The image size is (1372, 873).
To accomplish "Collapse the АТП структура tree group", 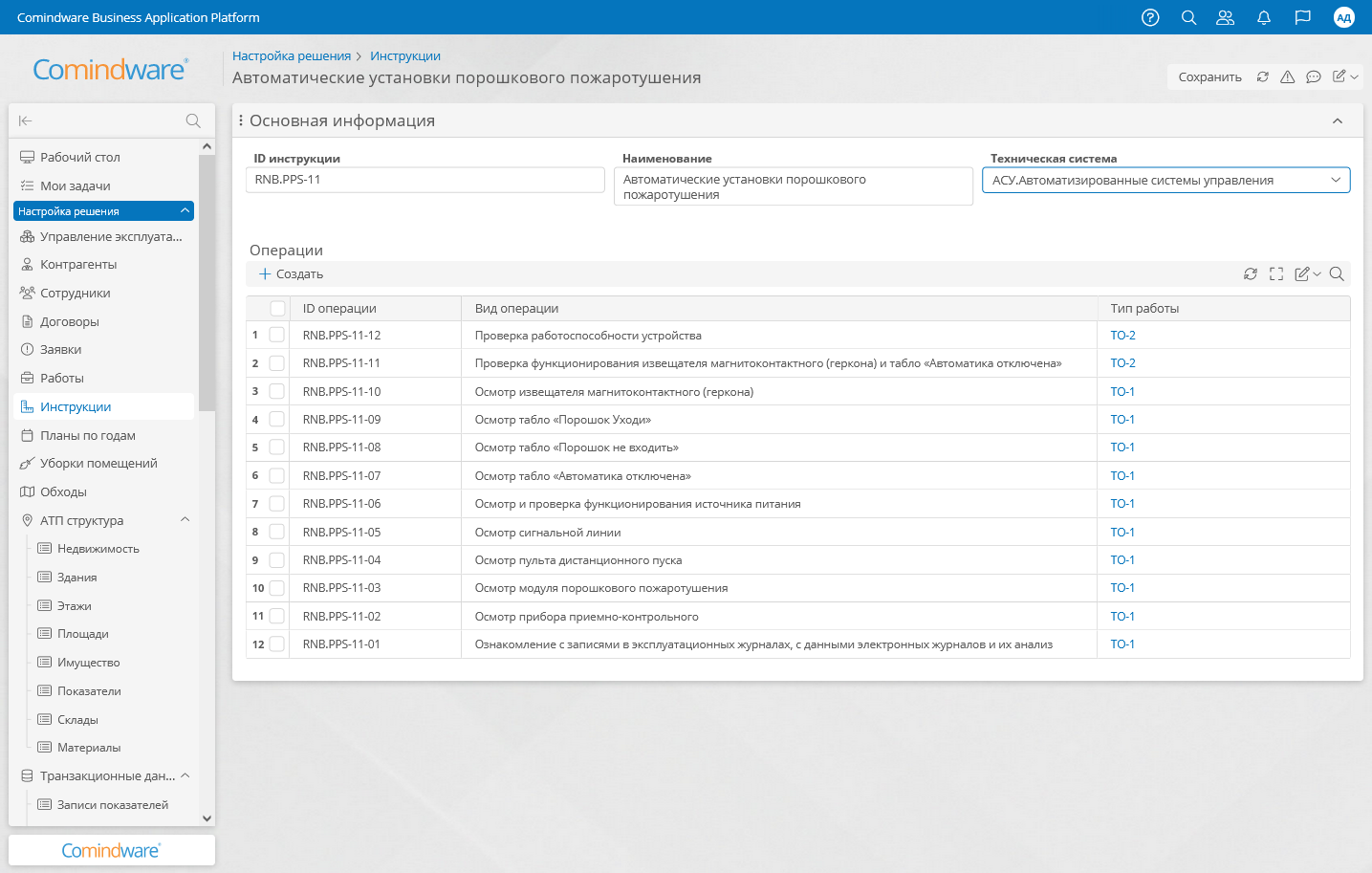I will [185, 520].
